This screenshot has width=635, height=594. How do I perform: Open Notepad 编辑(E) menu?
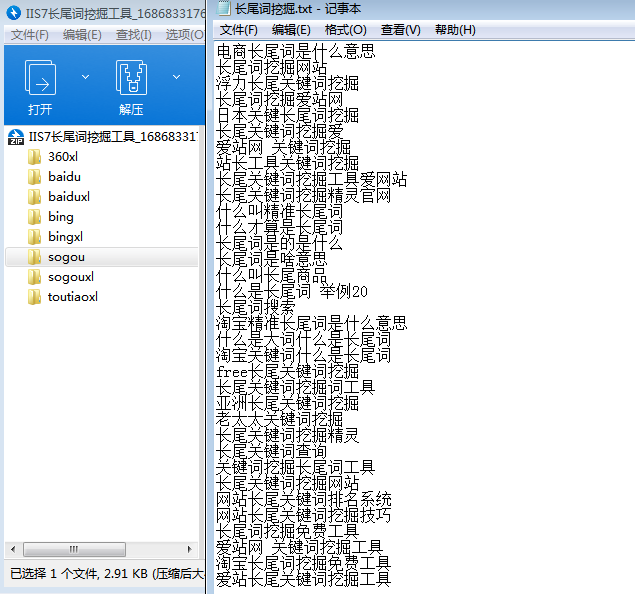tap(291, 30)
